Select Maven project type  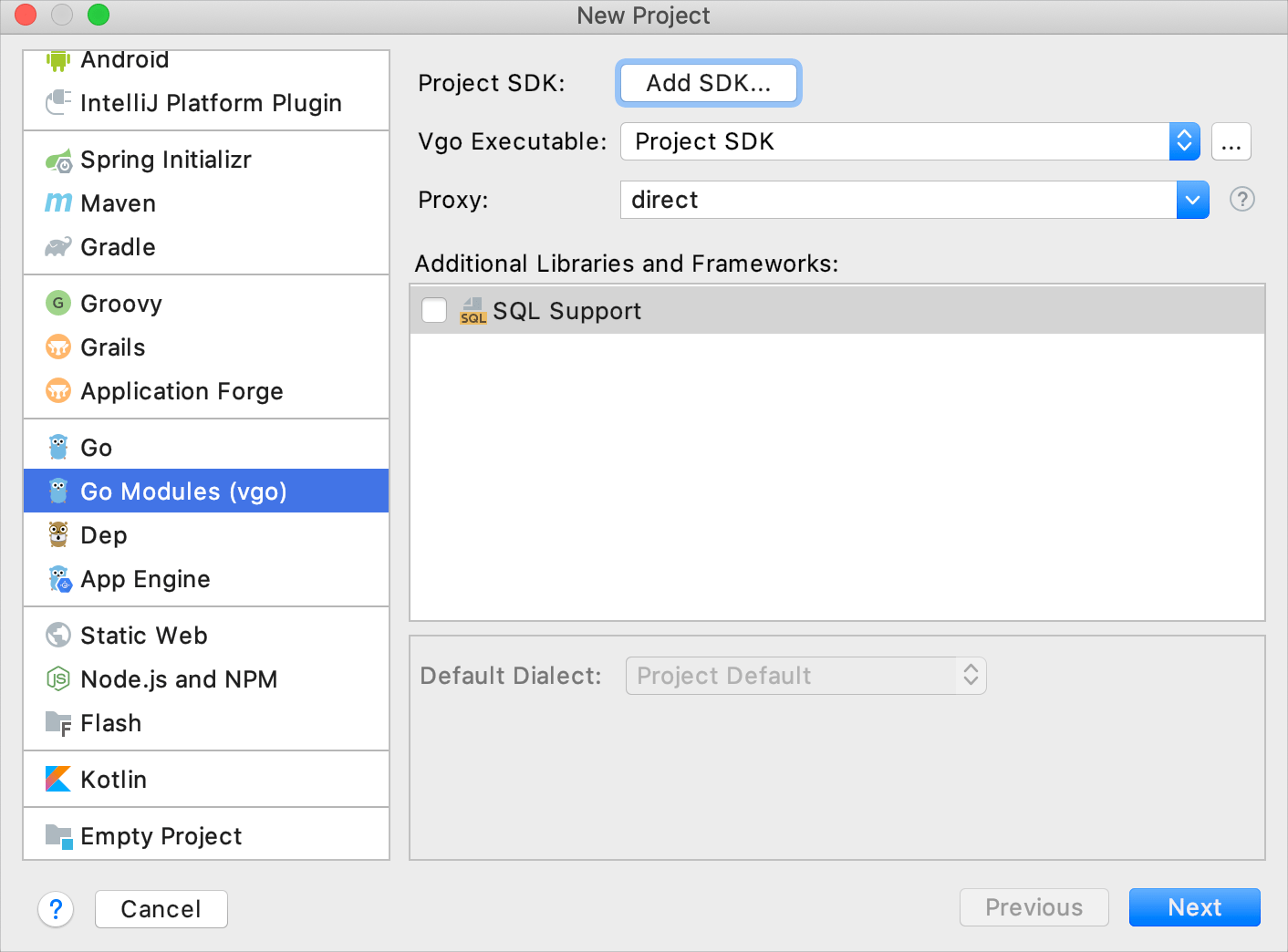[206, 202]
